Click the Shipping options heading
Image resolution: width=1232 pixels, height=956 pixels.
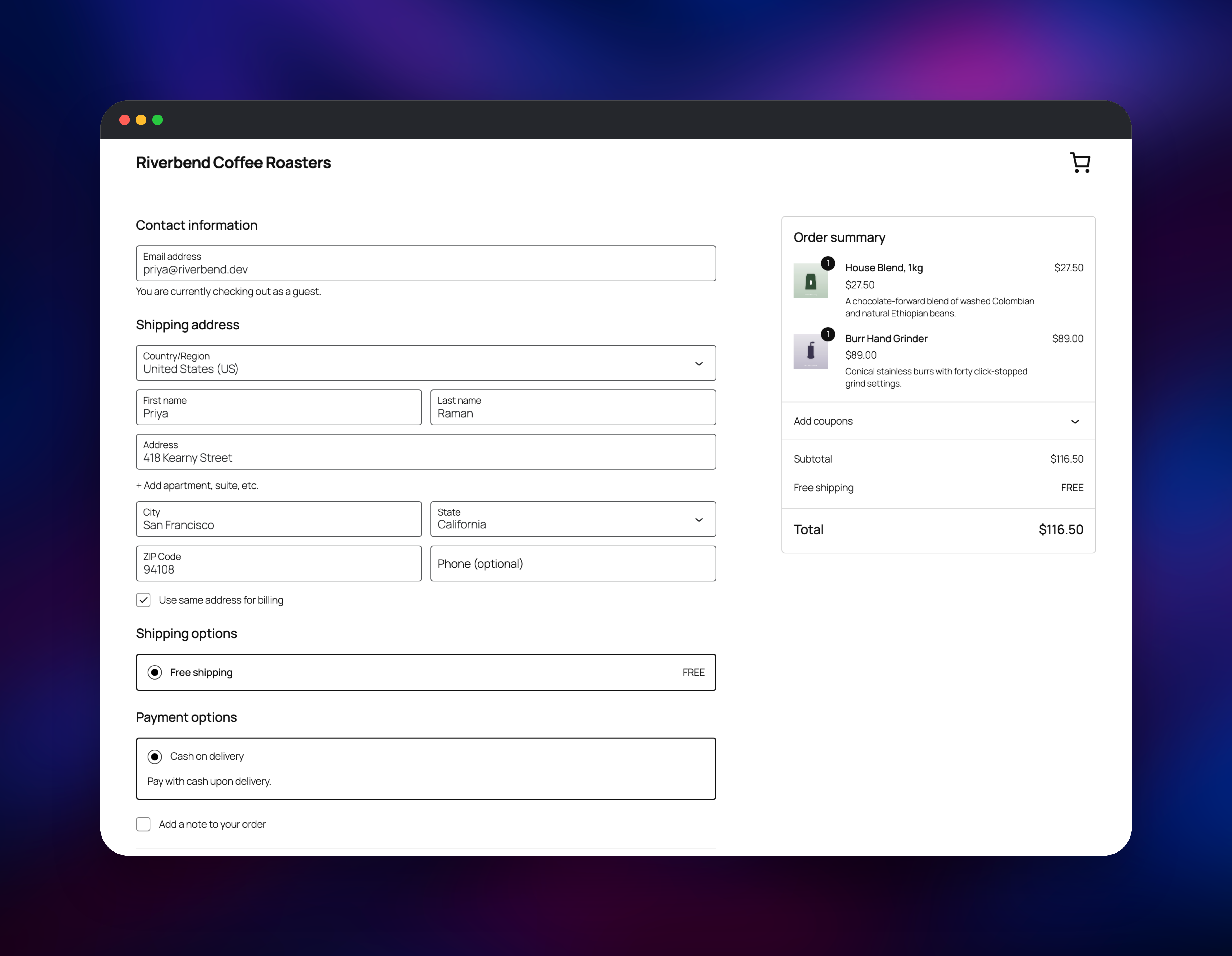coord(187,633)
